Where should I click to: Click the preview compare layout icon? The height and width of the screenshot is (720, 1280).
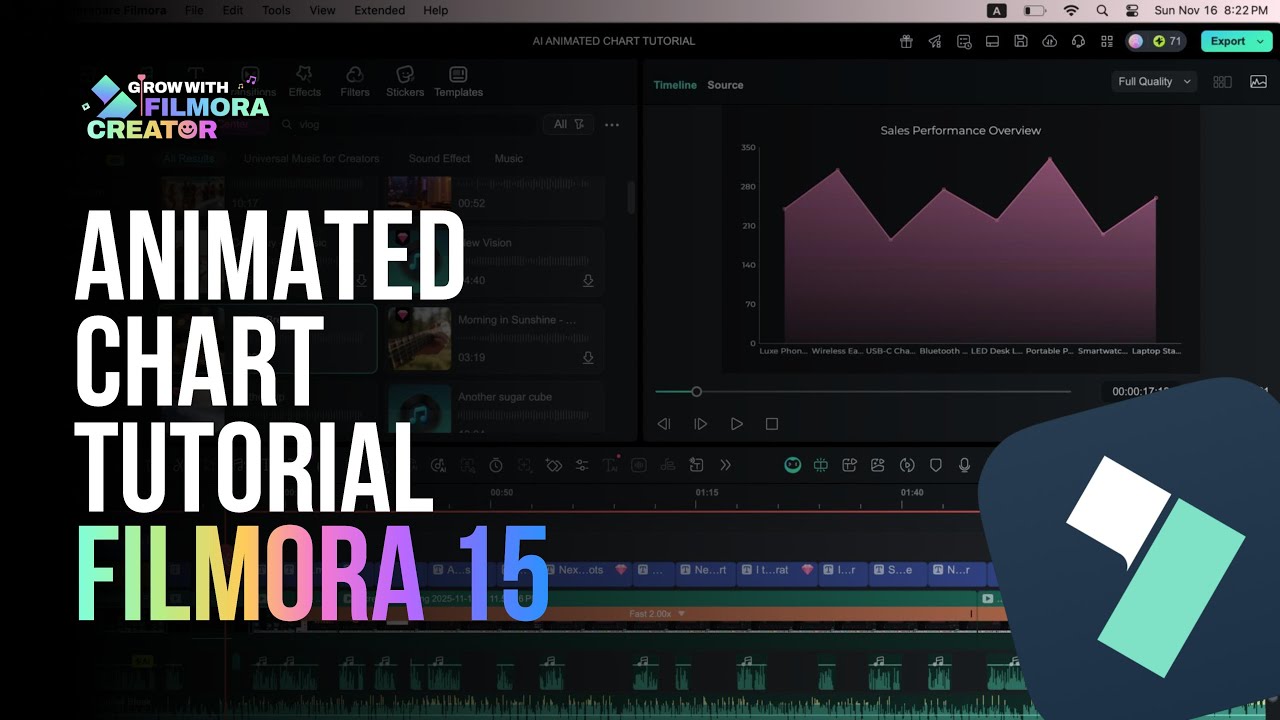pyautogui.click(x=1222, y=82)
